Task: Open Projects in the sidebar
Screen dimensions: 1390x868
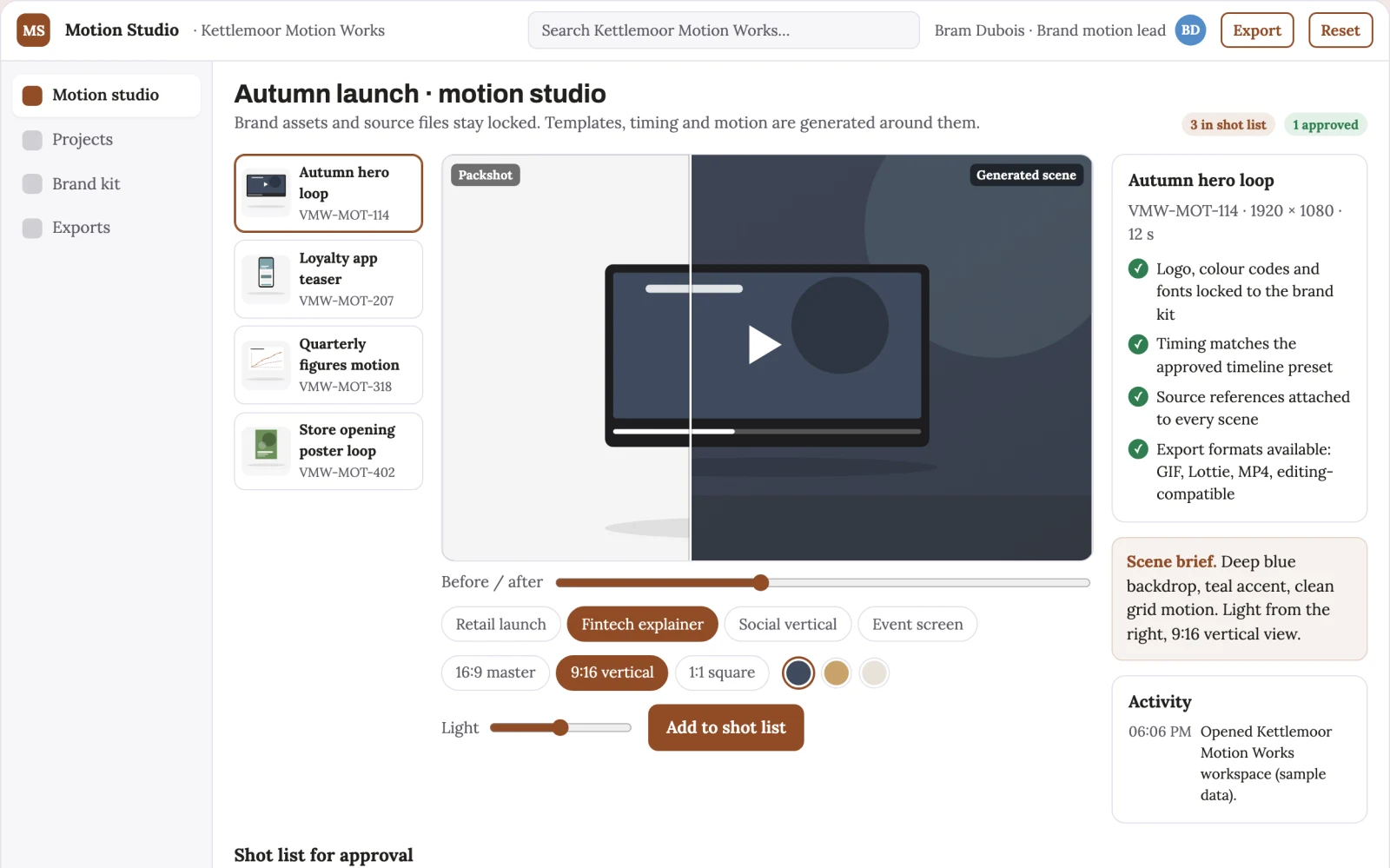Action: pos(106,140)
